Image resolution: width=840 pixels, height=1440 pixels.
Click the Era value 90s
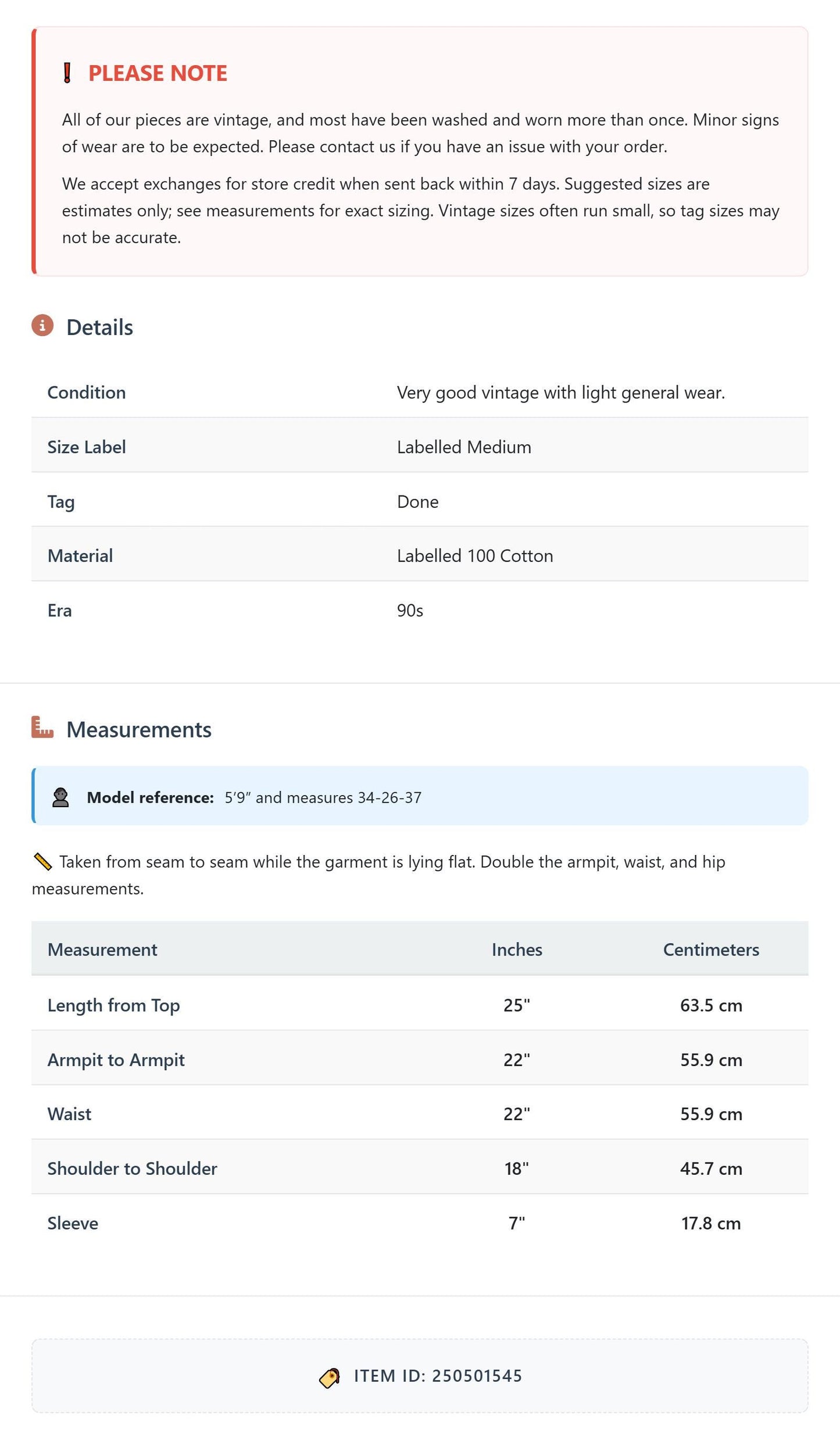point(410,611)
